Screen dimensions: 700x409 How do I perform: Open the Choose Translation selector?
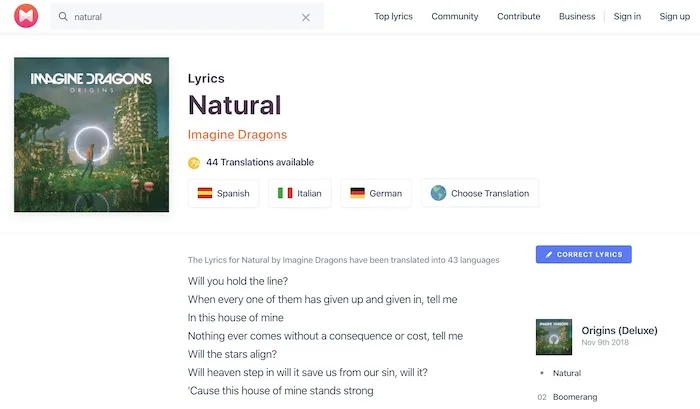pyautogui.click(x=480, y=193)
